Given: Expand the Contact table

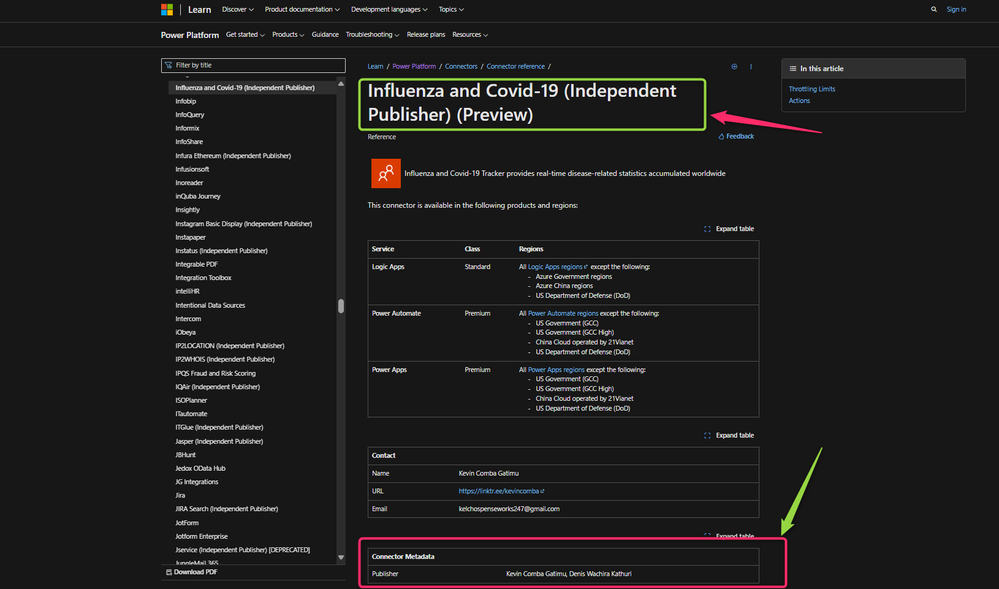Looking at the screenshot, I should click(x=729, y=435).
